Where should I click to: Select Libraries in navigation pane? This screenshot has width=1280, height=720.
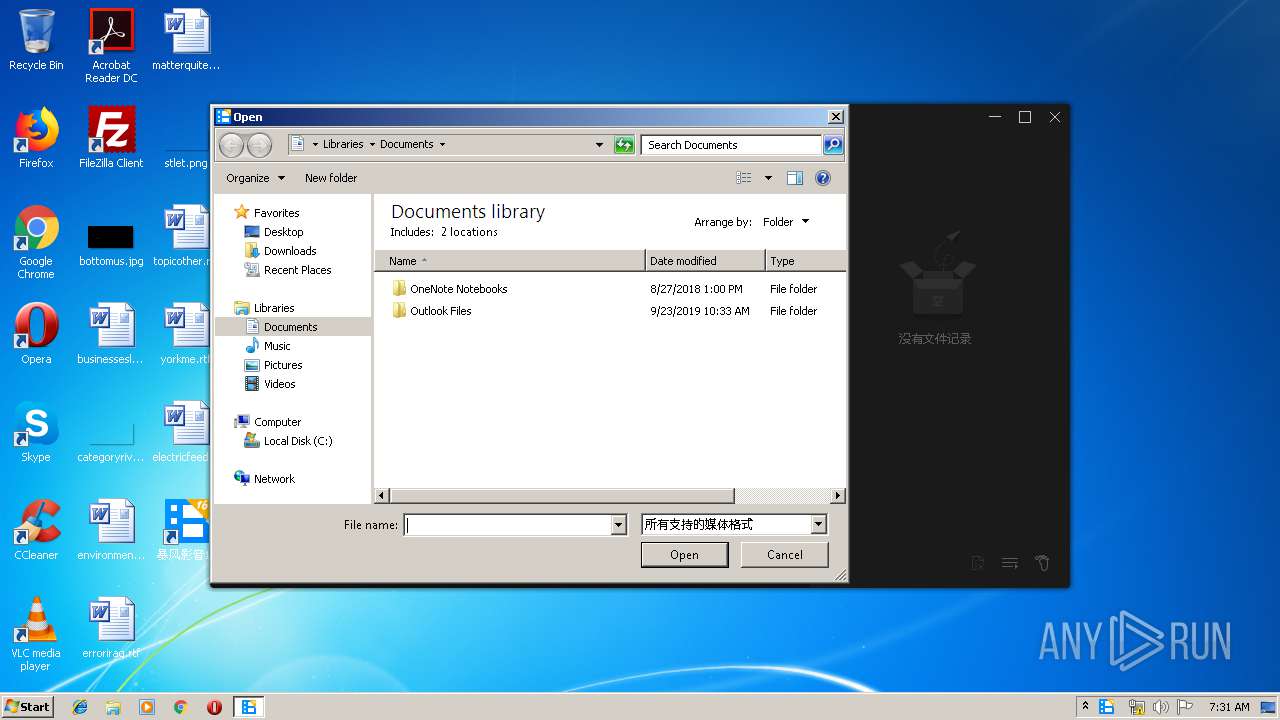[265, 308]
